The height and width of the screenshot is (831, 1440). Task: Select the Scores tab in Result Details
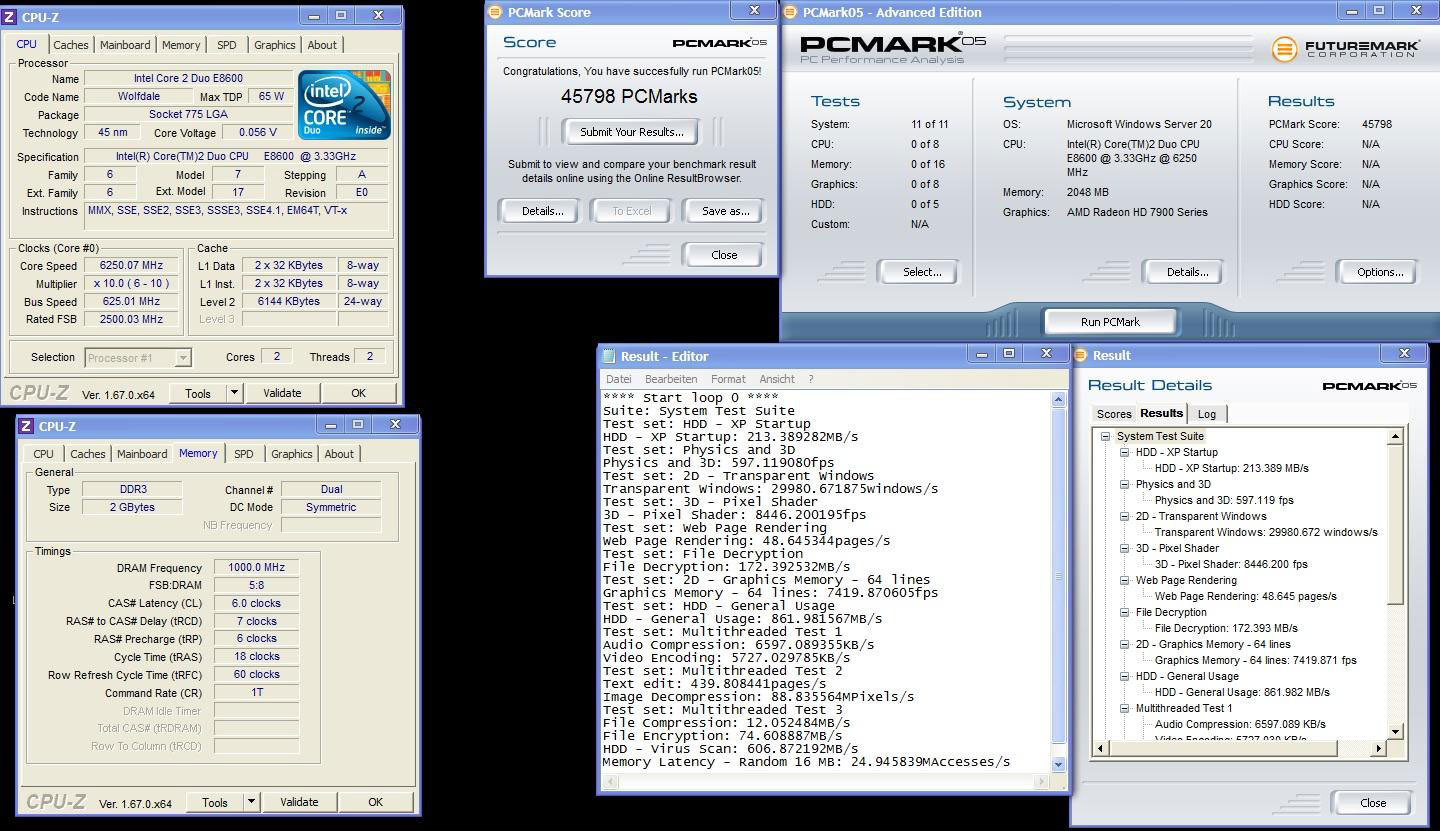[x=1114, y=414]
